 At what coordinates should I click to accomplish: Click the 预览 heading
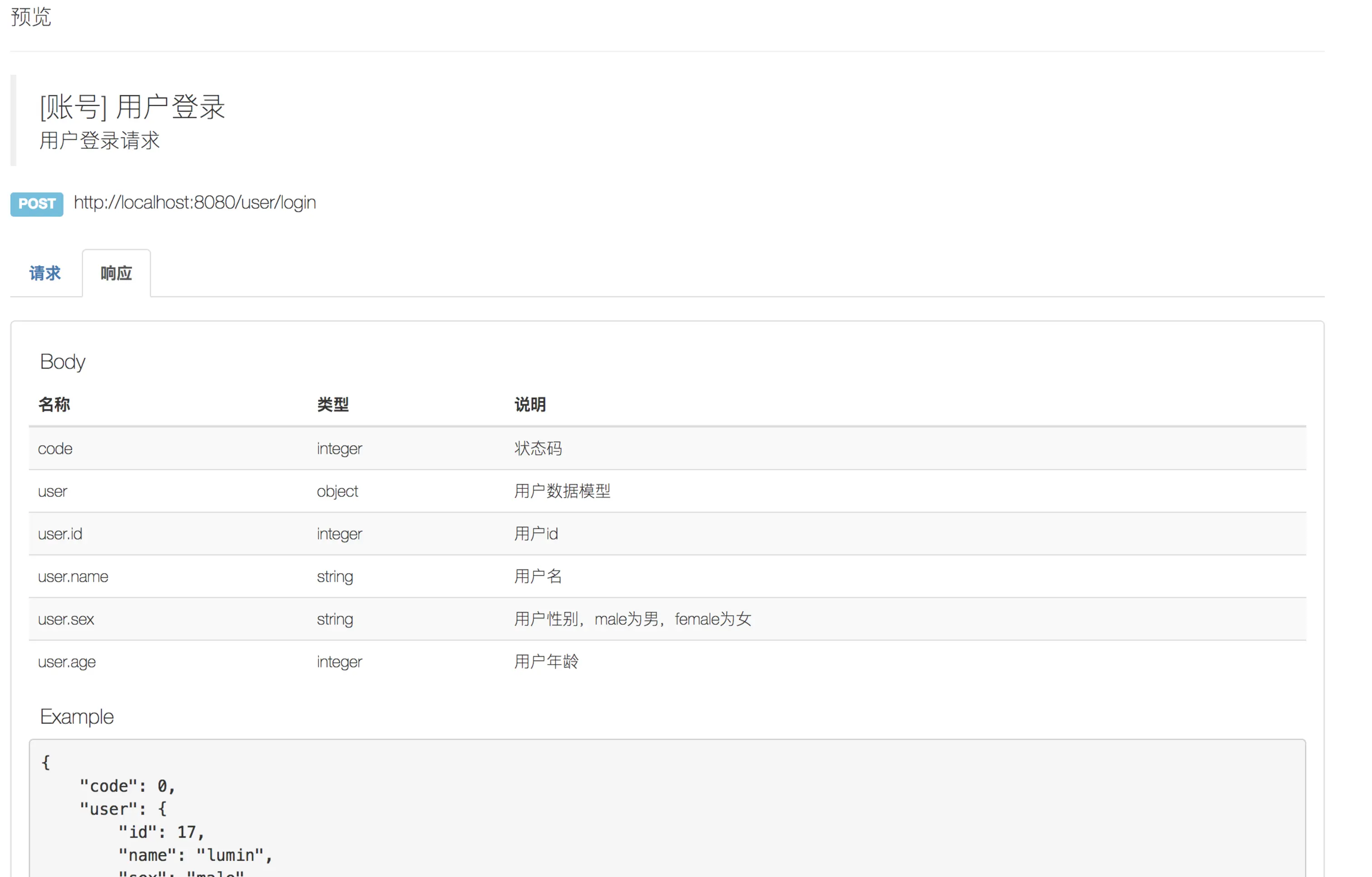click(31, 17)
